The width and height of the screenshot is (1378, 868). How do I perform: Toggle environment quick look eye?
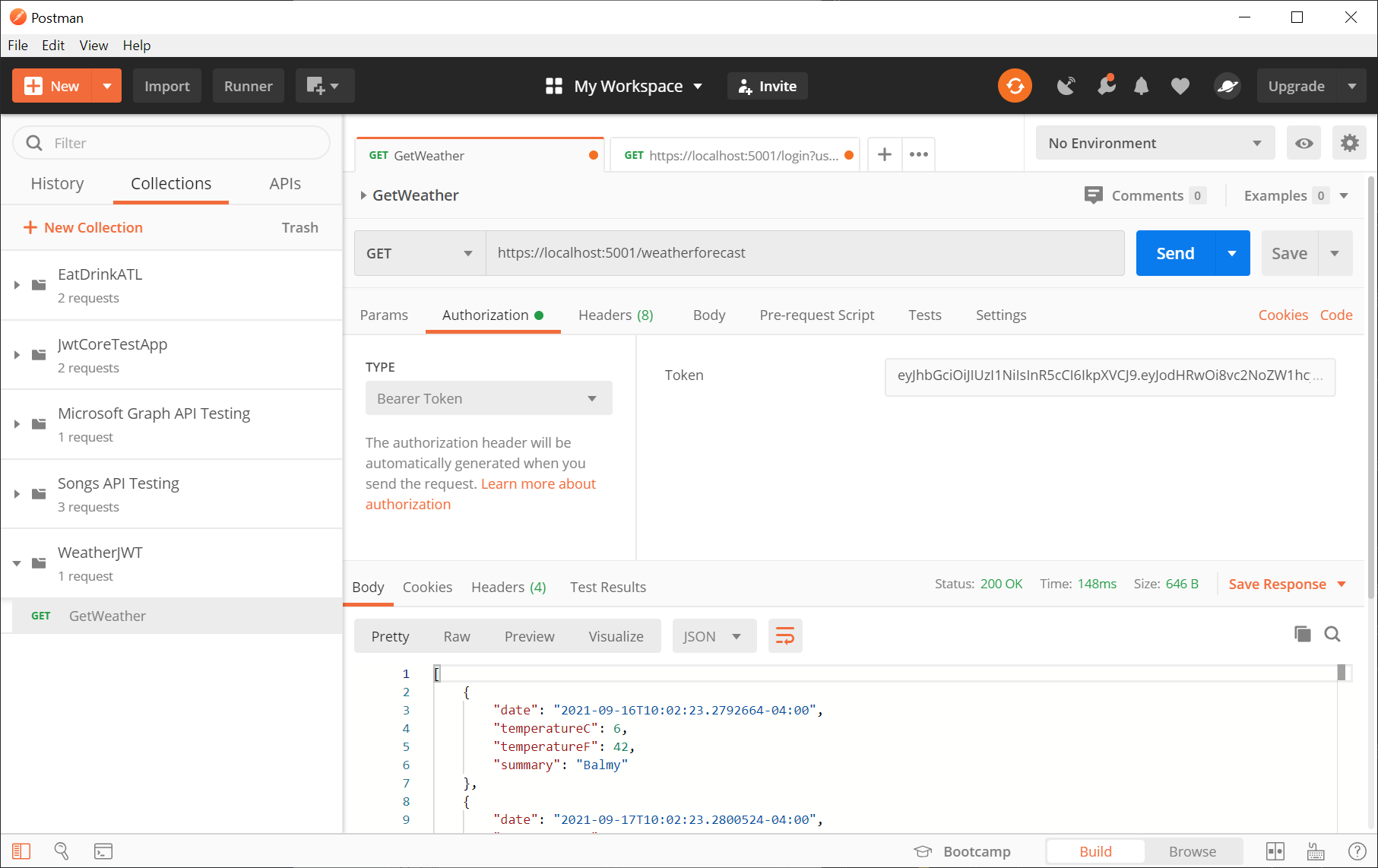(x=1304, y=143)
